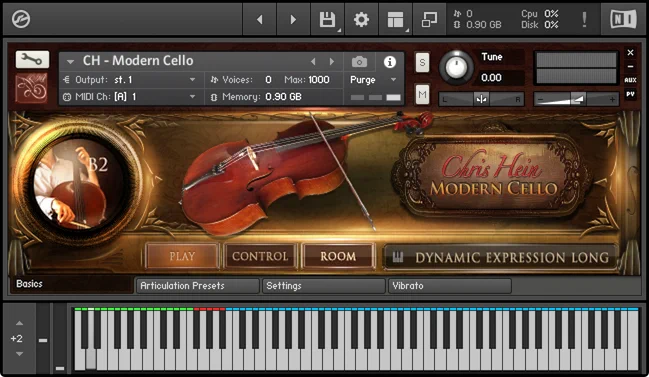Solo the instrument with the S button

[422, 62]
